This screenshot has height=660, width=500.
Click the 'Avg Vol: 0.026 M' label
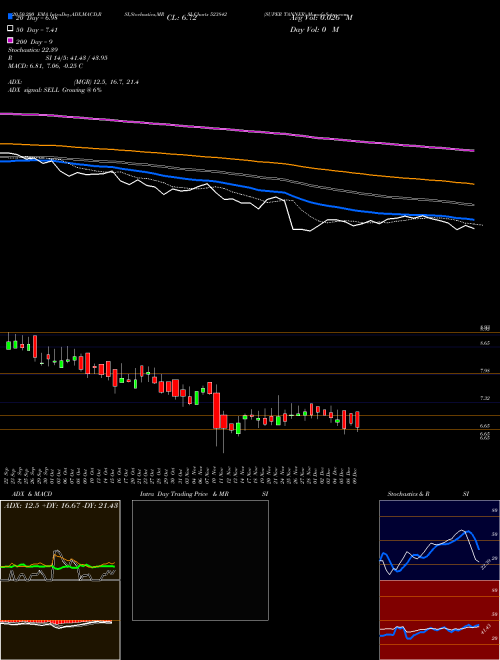click(321, 18)
